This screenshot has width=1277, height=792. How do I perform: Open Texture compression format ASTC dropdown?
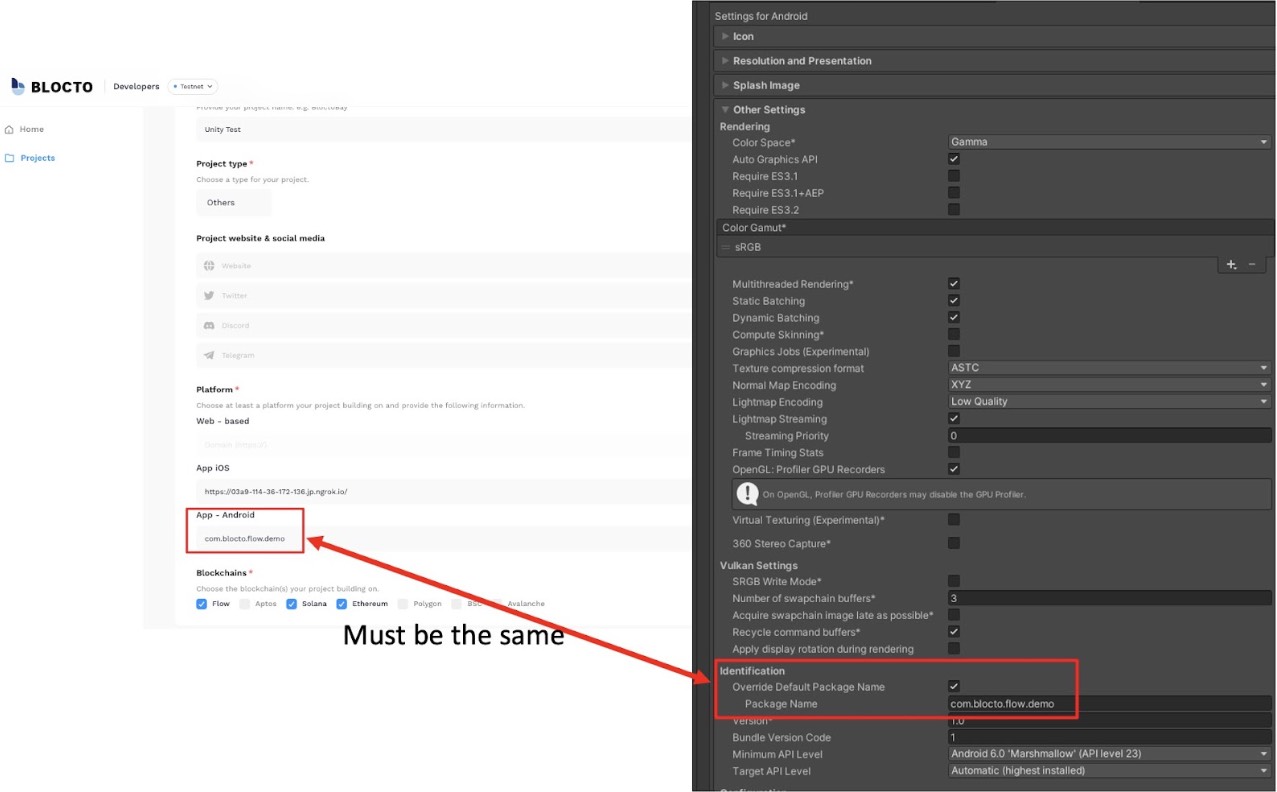(1108, 368)
